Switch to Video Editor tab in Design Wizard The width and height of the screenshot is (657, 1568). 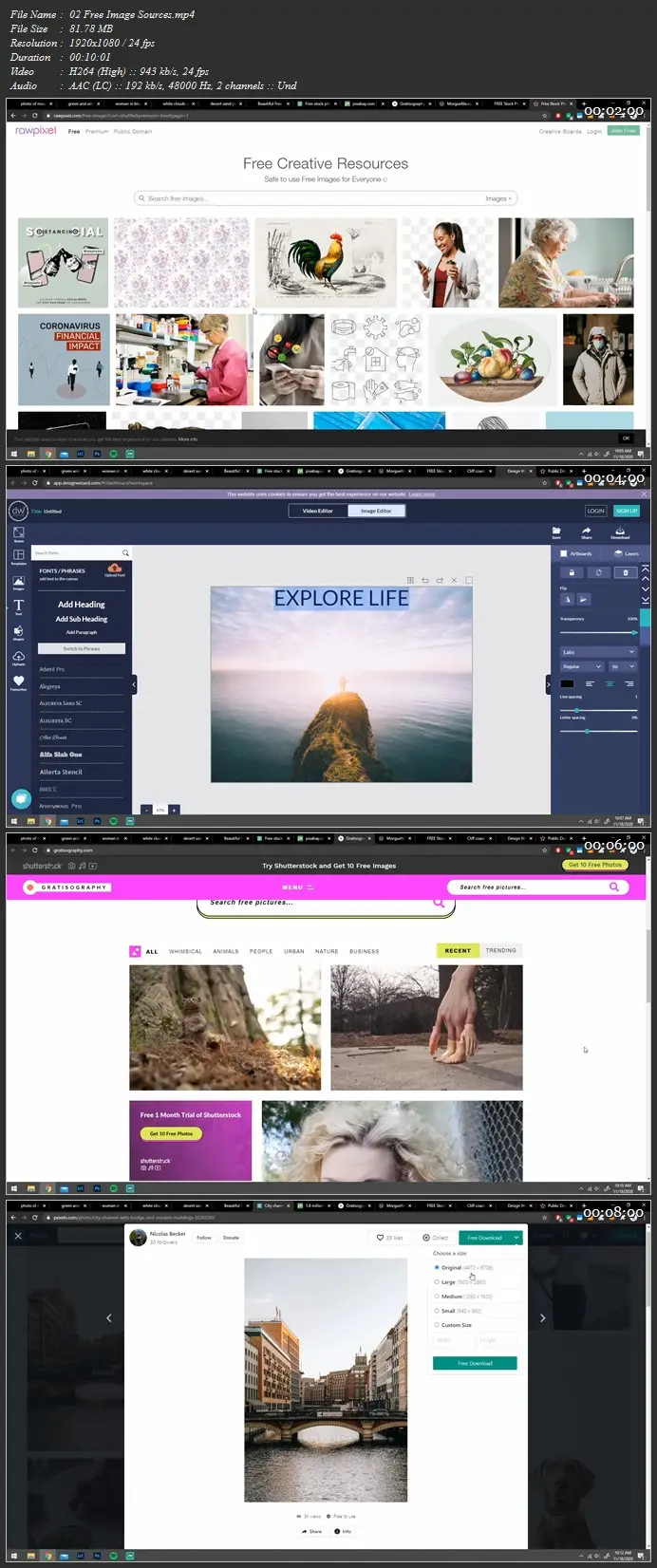pos(318,511)
